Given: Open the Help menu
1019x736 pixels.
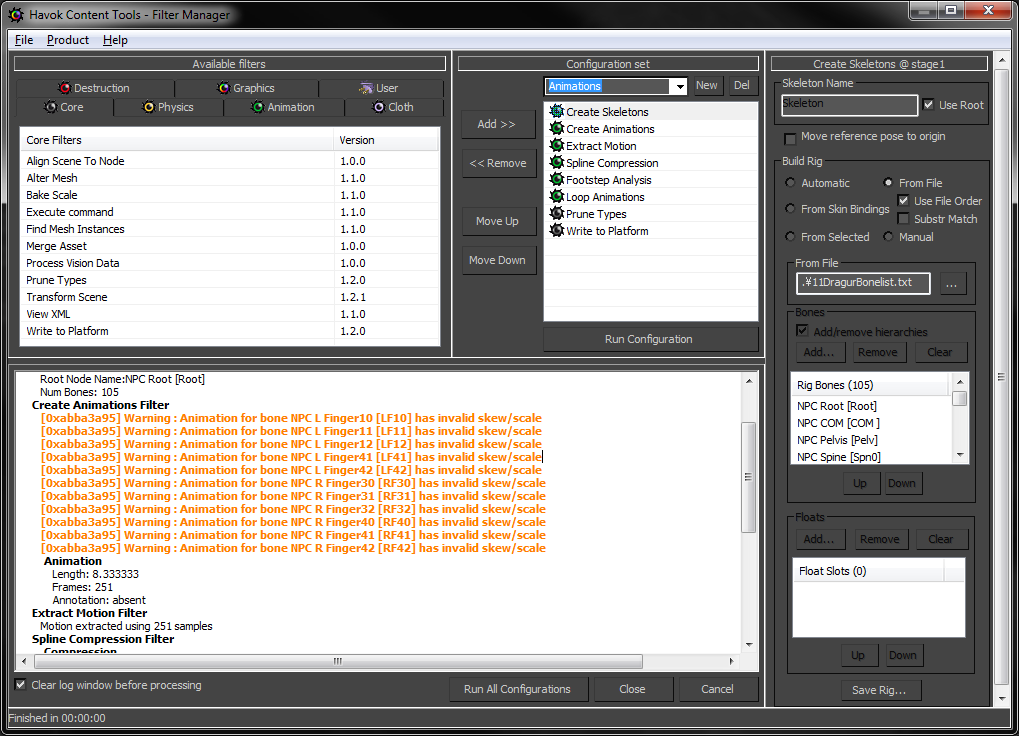Looking at the screenshot, I should point(115,40).
